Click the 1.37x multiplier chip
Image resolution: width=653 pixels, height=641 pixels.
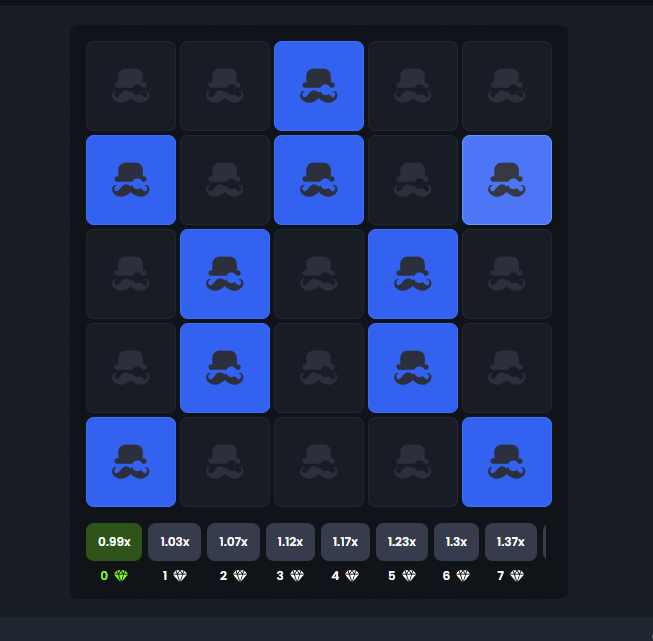511,542
